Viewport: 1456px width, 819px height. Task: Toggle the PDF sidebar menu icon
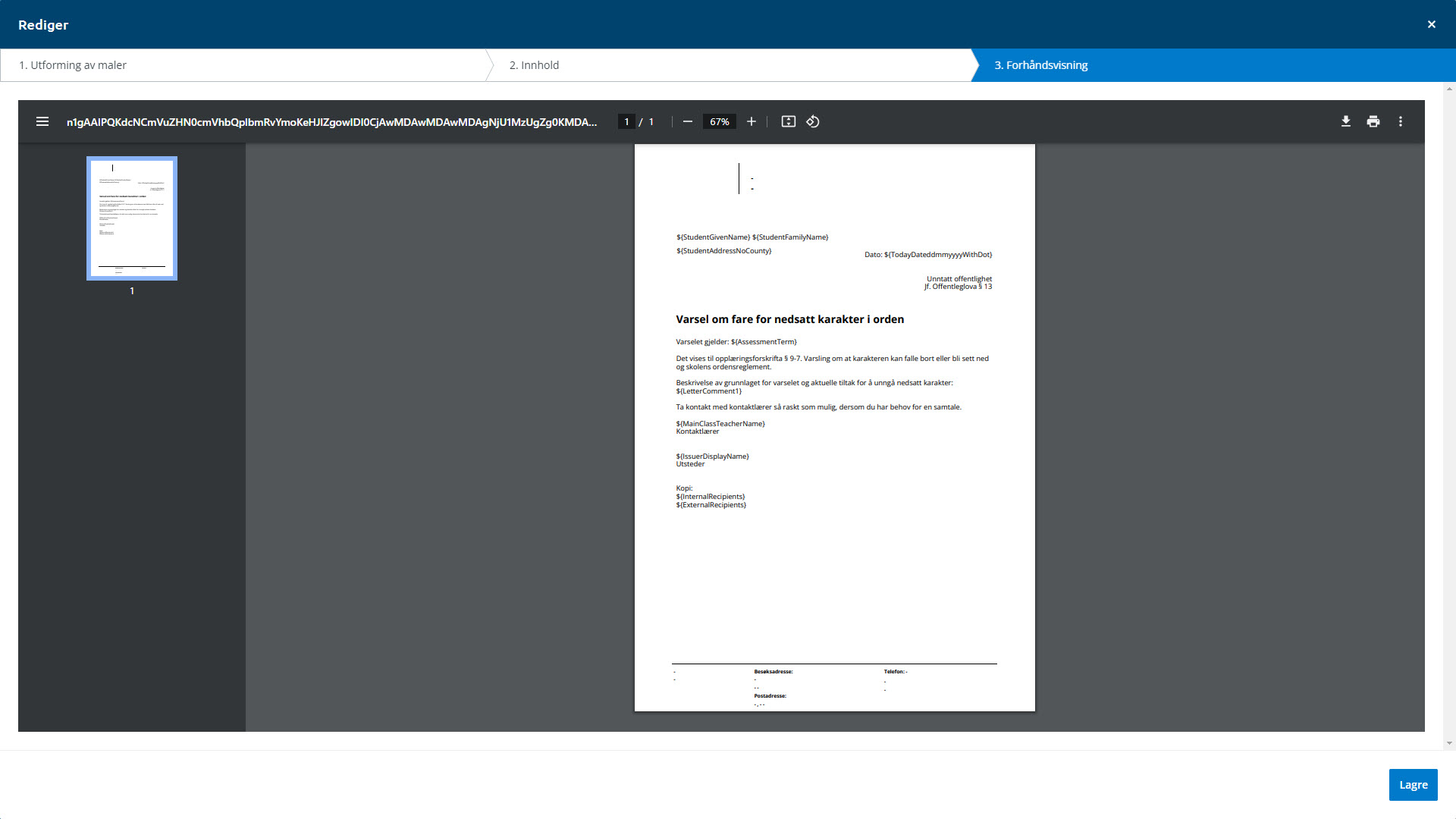42,121
